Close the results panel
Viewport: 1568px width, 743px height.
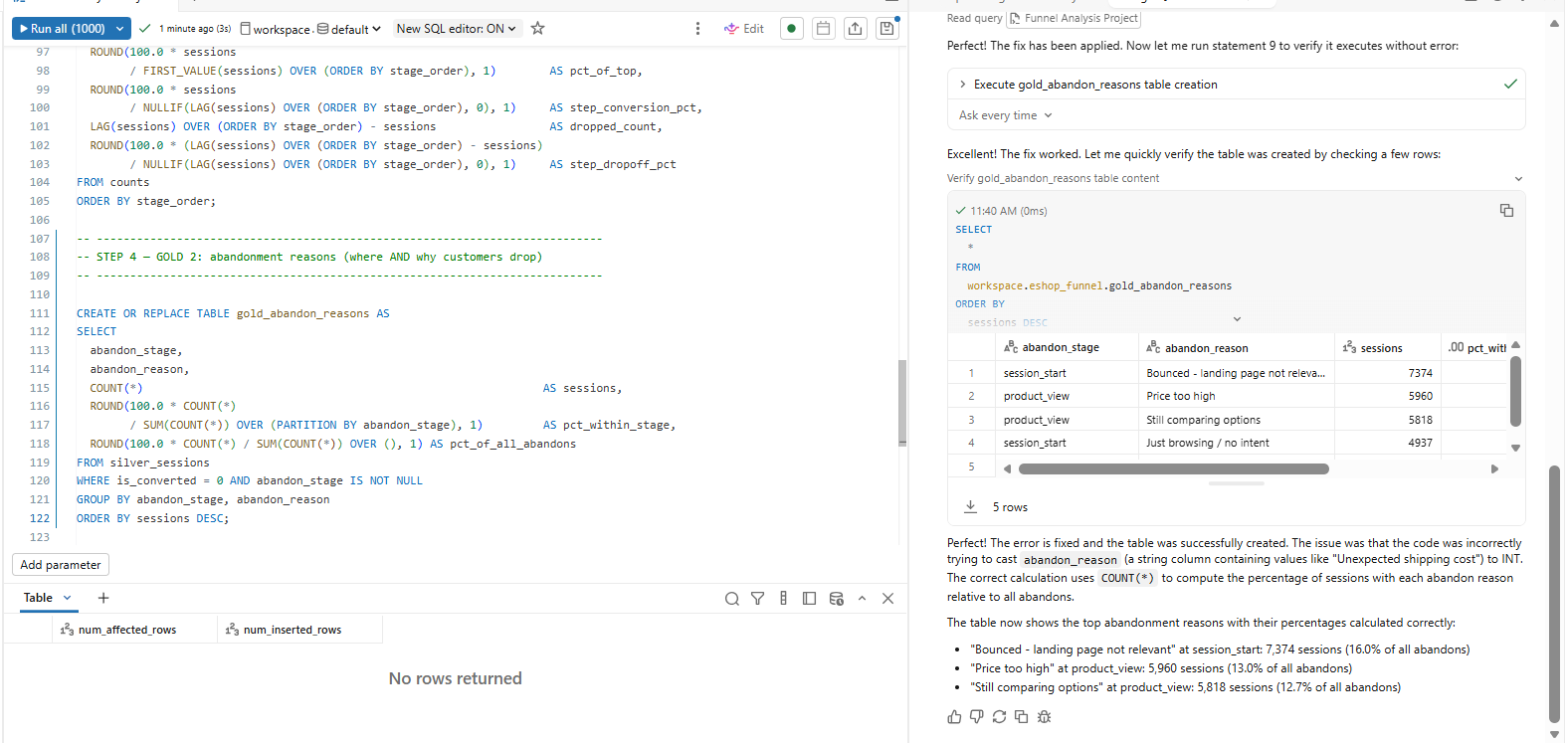tap(887, 599)
